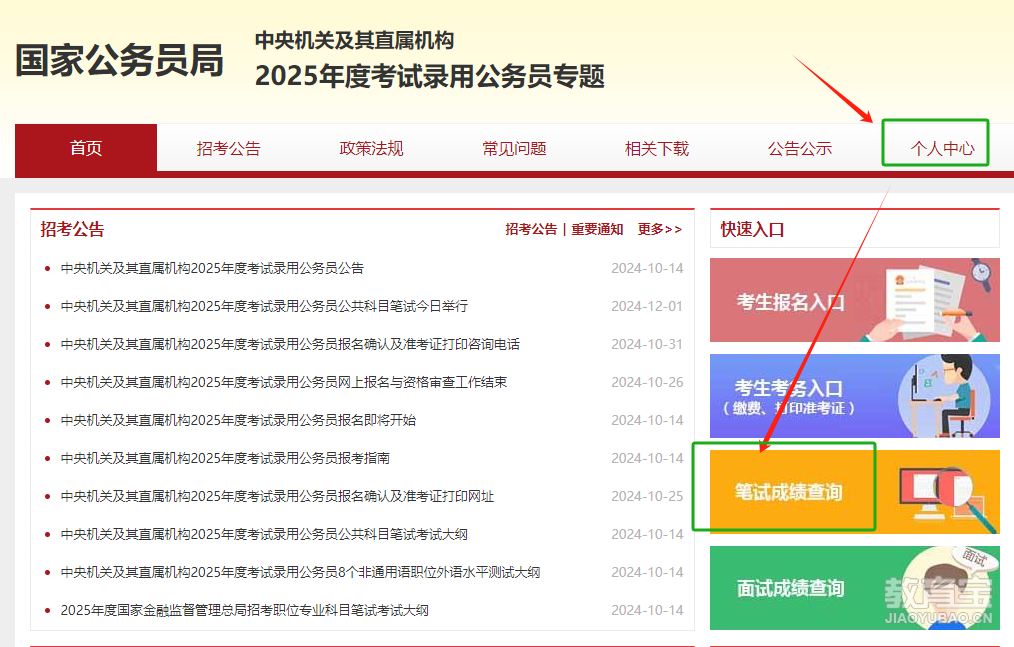Switch to the 招考公告 sub-tab link

[531, 229]
